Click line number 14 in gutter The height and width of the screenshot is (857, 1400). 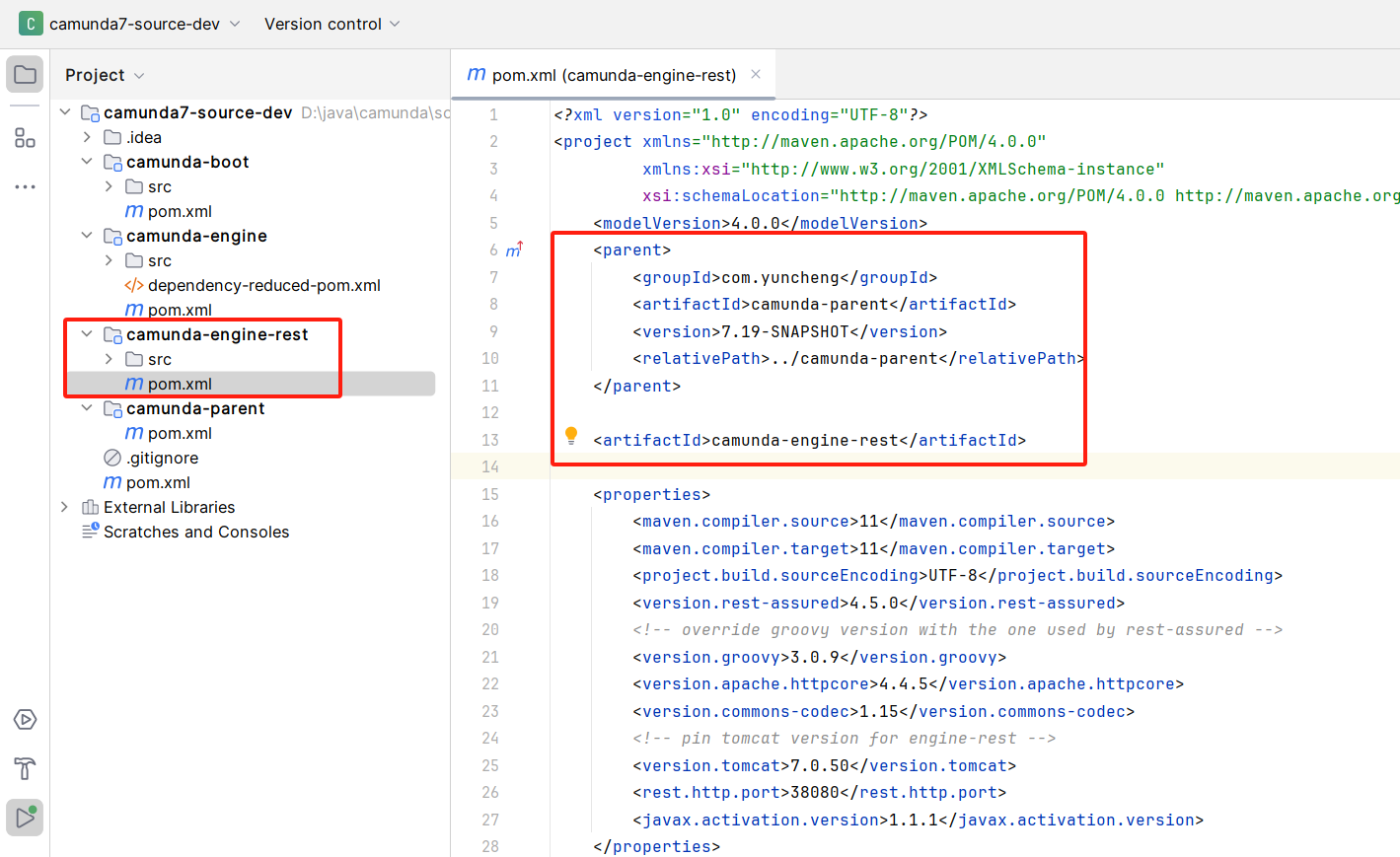(490, 466)
